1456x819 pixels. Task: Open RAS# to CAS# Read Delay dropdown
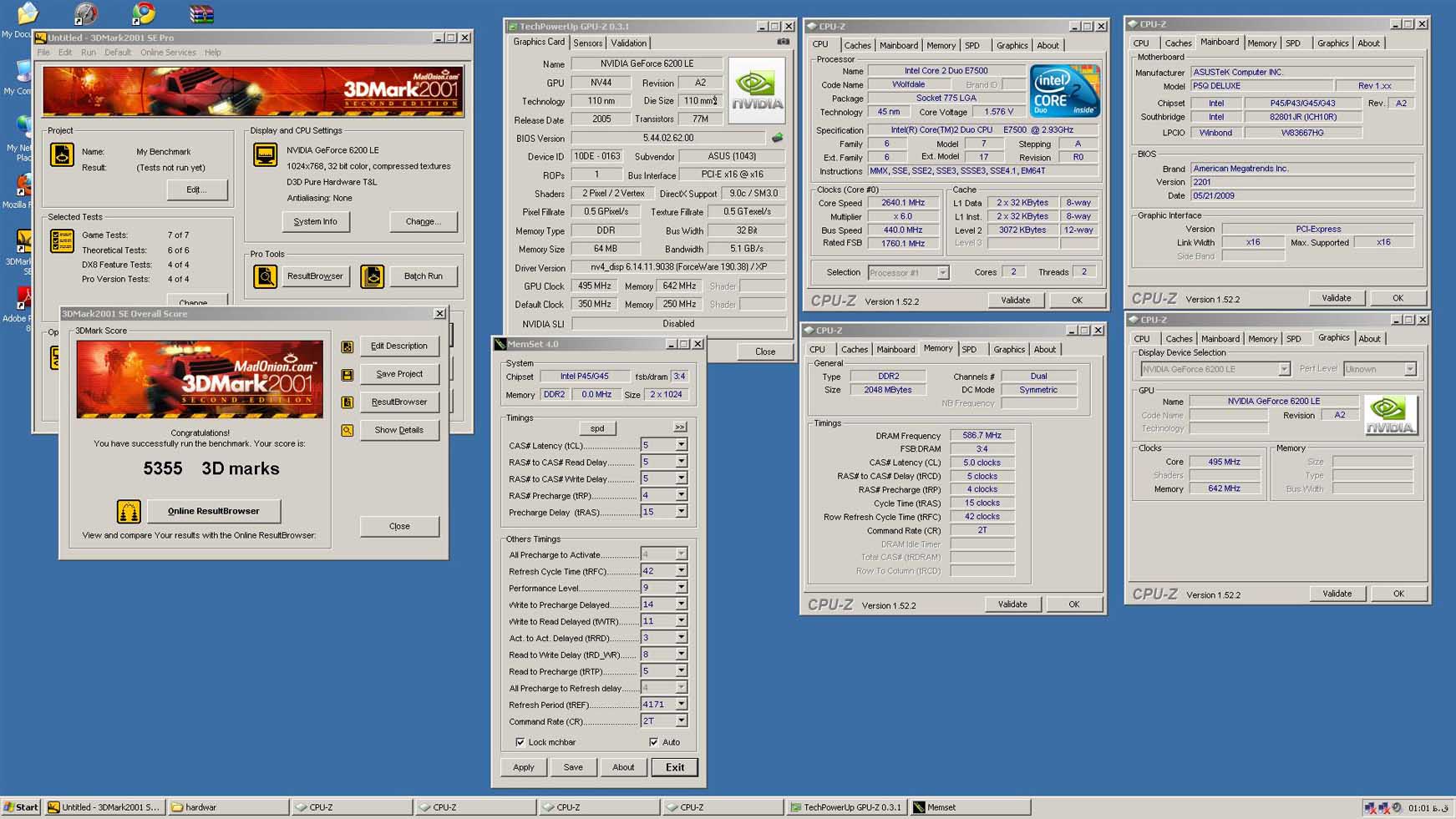click(x=681, y=462)
